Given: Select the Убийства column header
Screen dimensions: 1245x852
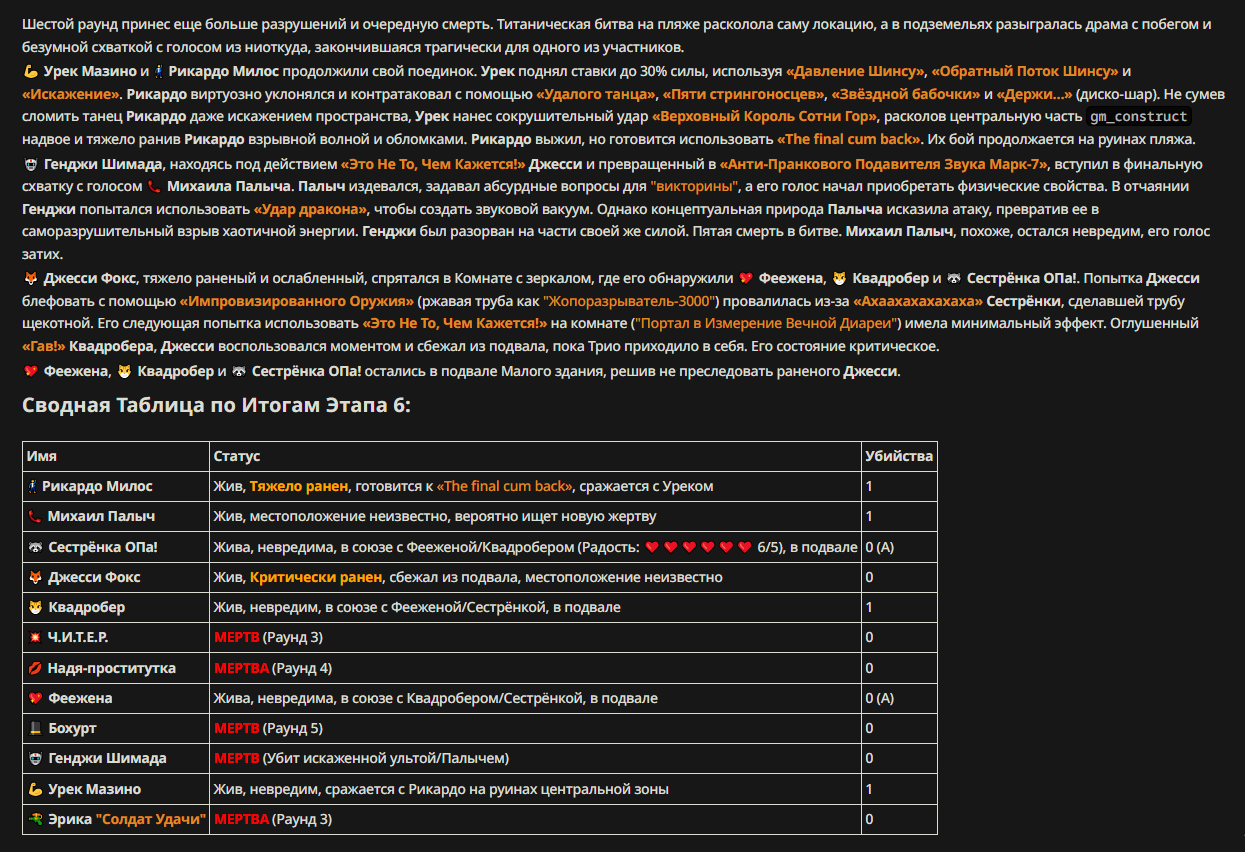Looking at the screenshot, I should pyautogui.click(x=899, y=456).
